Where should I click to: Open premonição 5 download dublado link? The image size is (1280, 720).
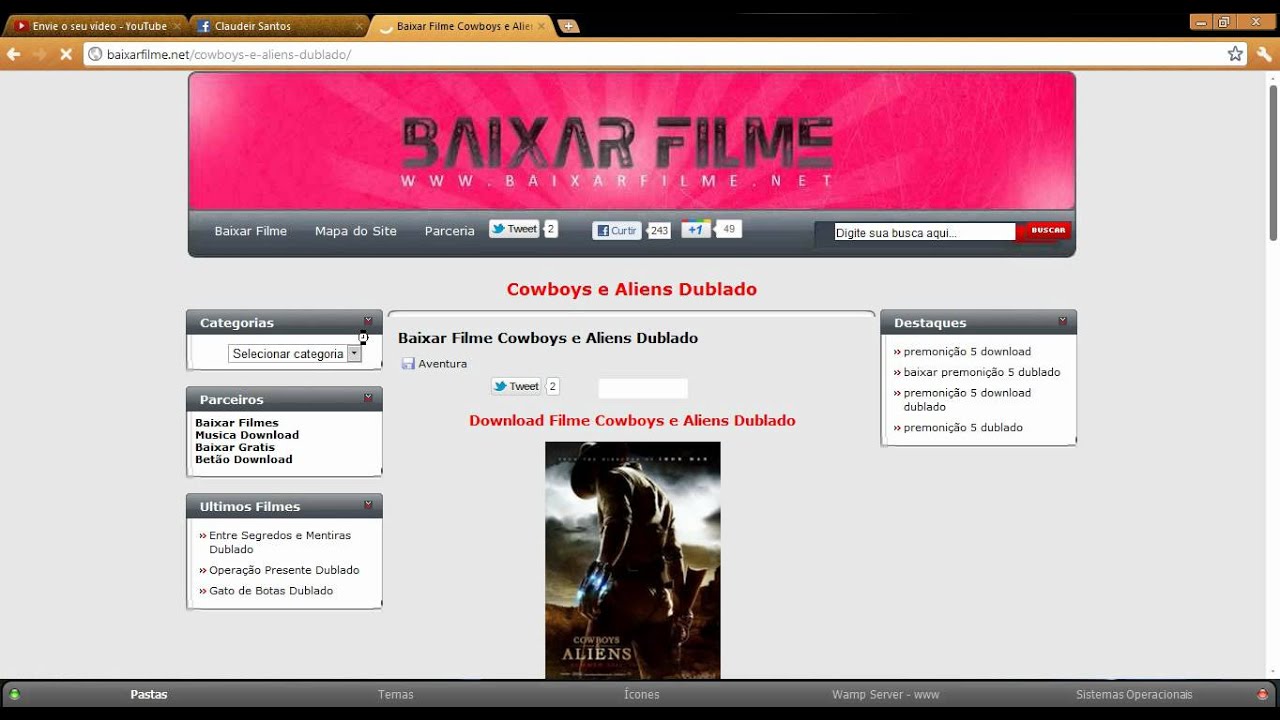(967, 400)
